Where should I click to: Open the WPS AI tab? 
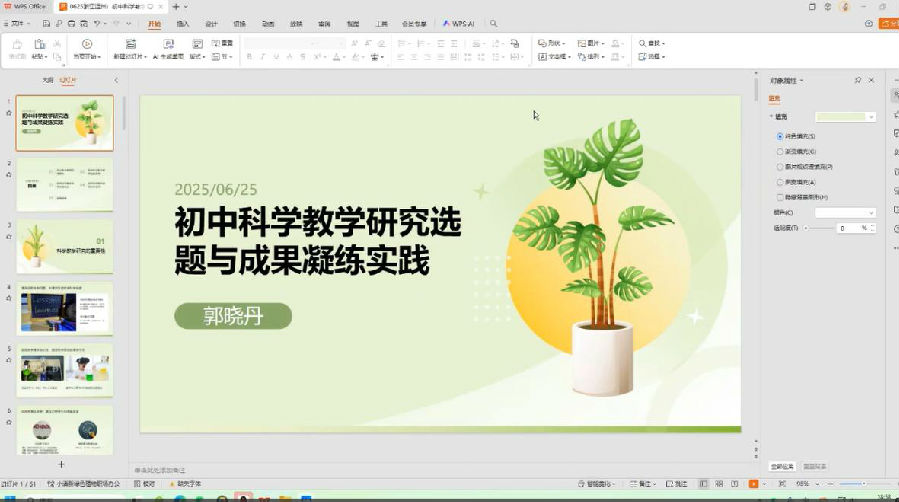pyautogui.click(x=459, y=23)
